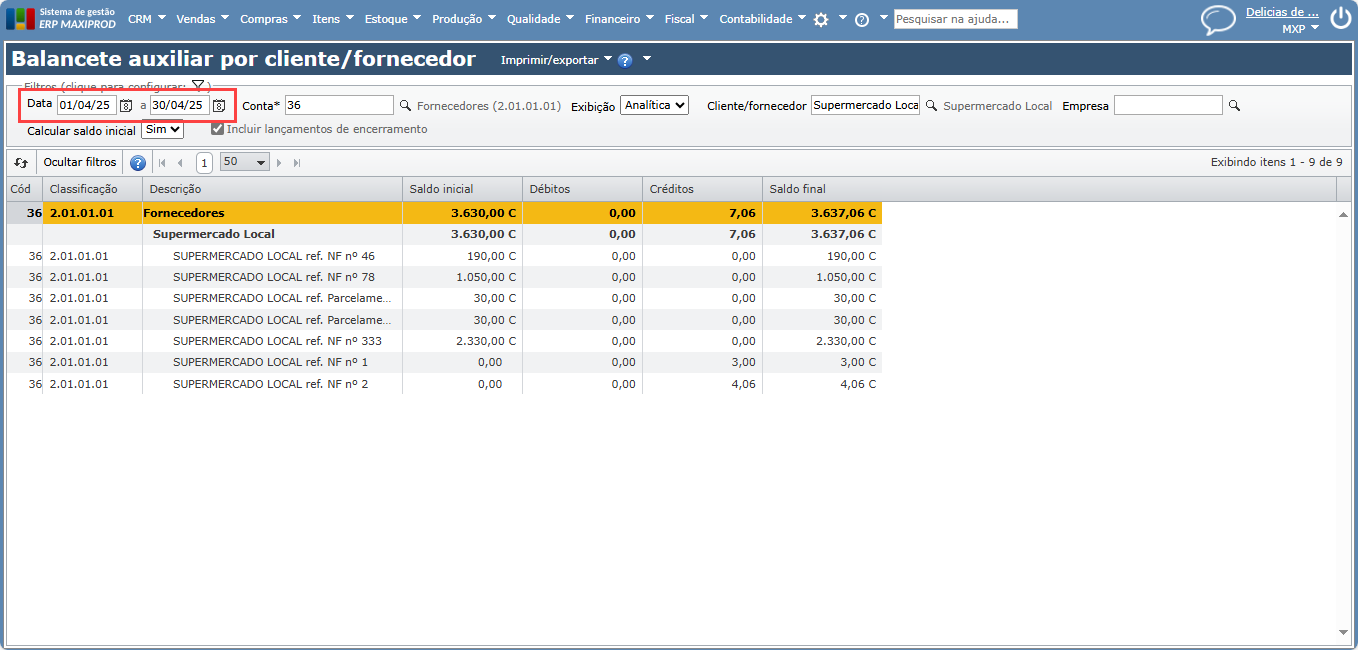Open calendar picker for start date

pos(126,105)
